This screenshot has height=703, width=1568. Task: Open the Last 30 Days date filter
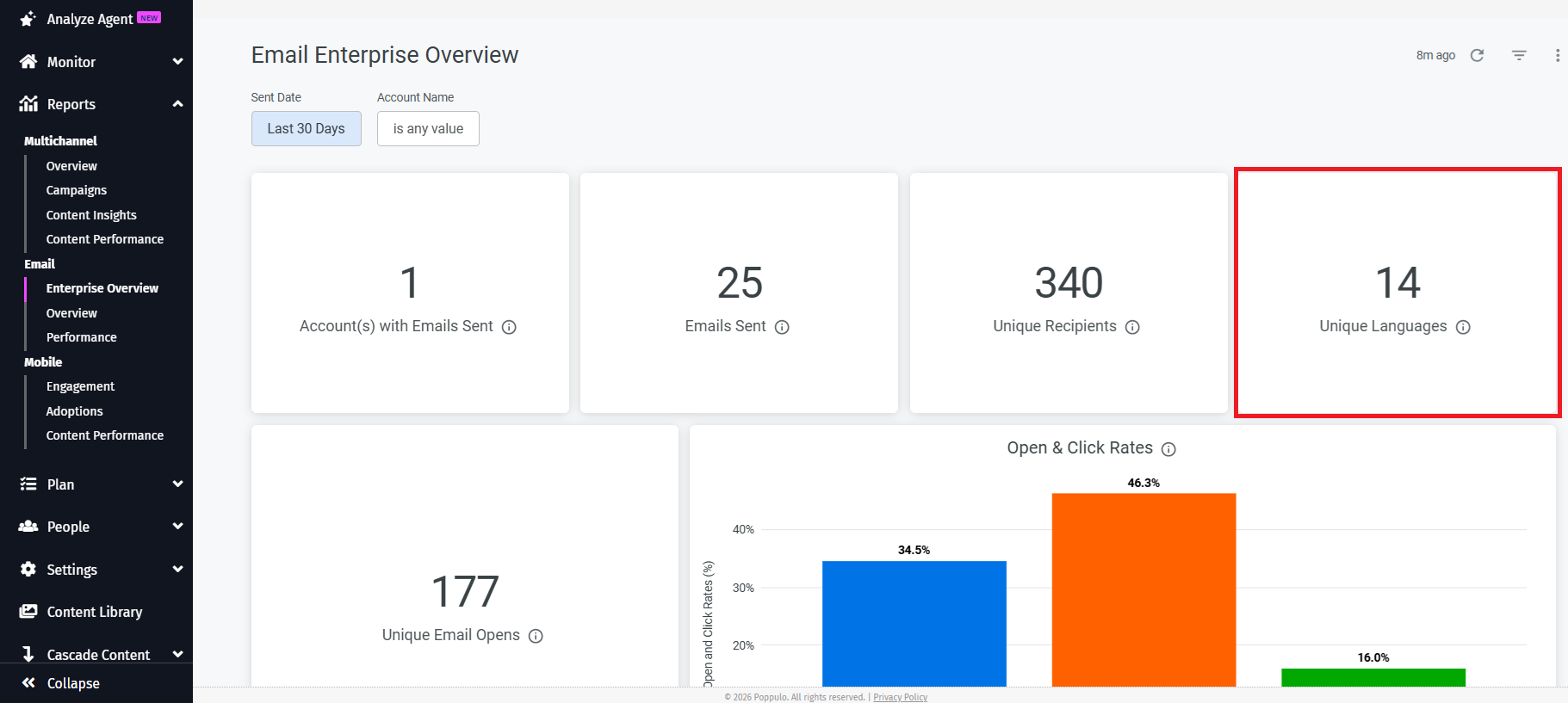[306, 128]
